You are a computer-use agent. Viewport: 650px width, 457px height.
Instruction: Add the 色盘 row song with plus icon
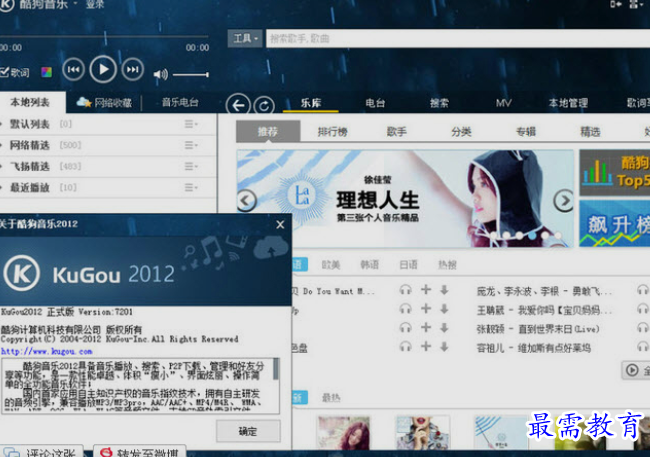click(426, 346)
